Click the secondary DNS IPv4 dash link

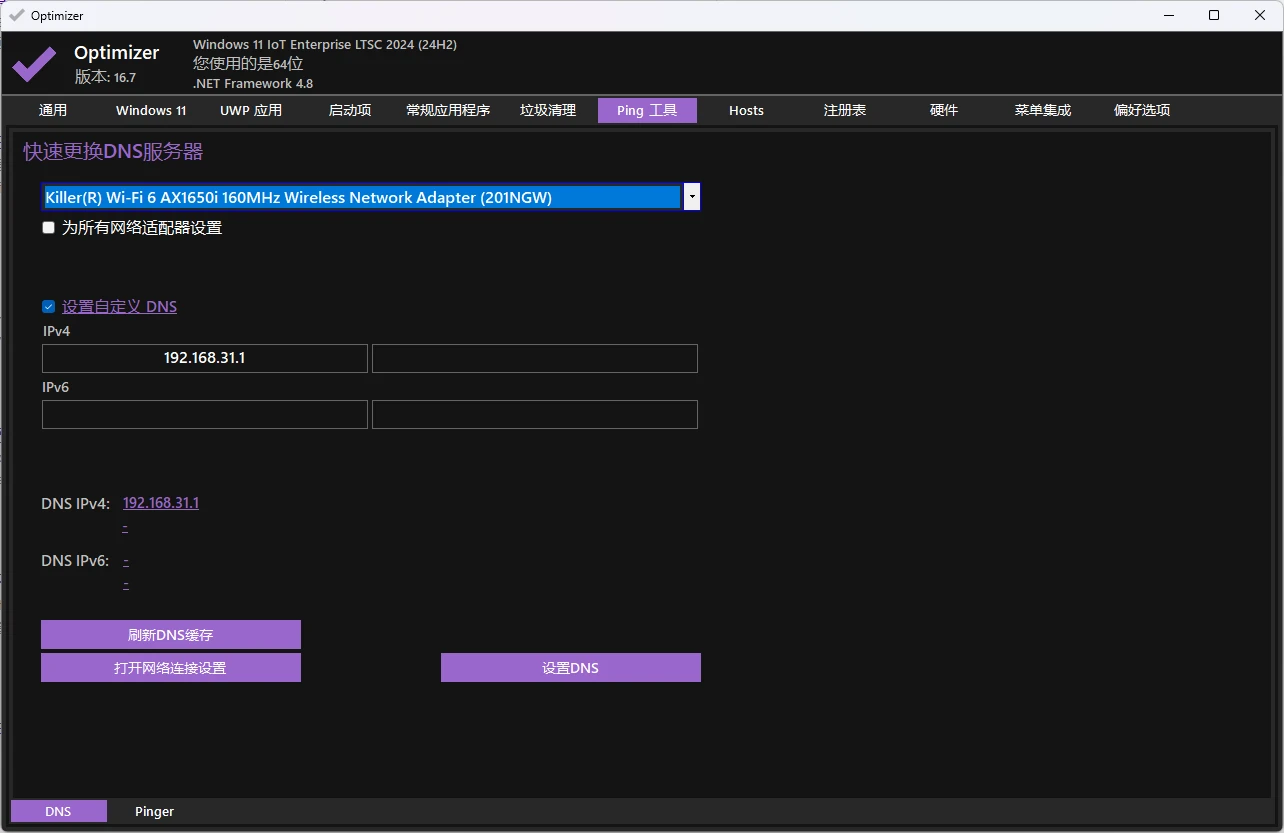125,527
